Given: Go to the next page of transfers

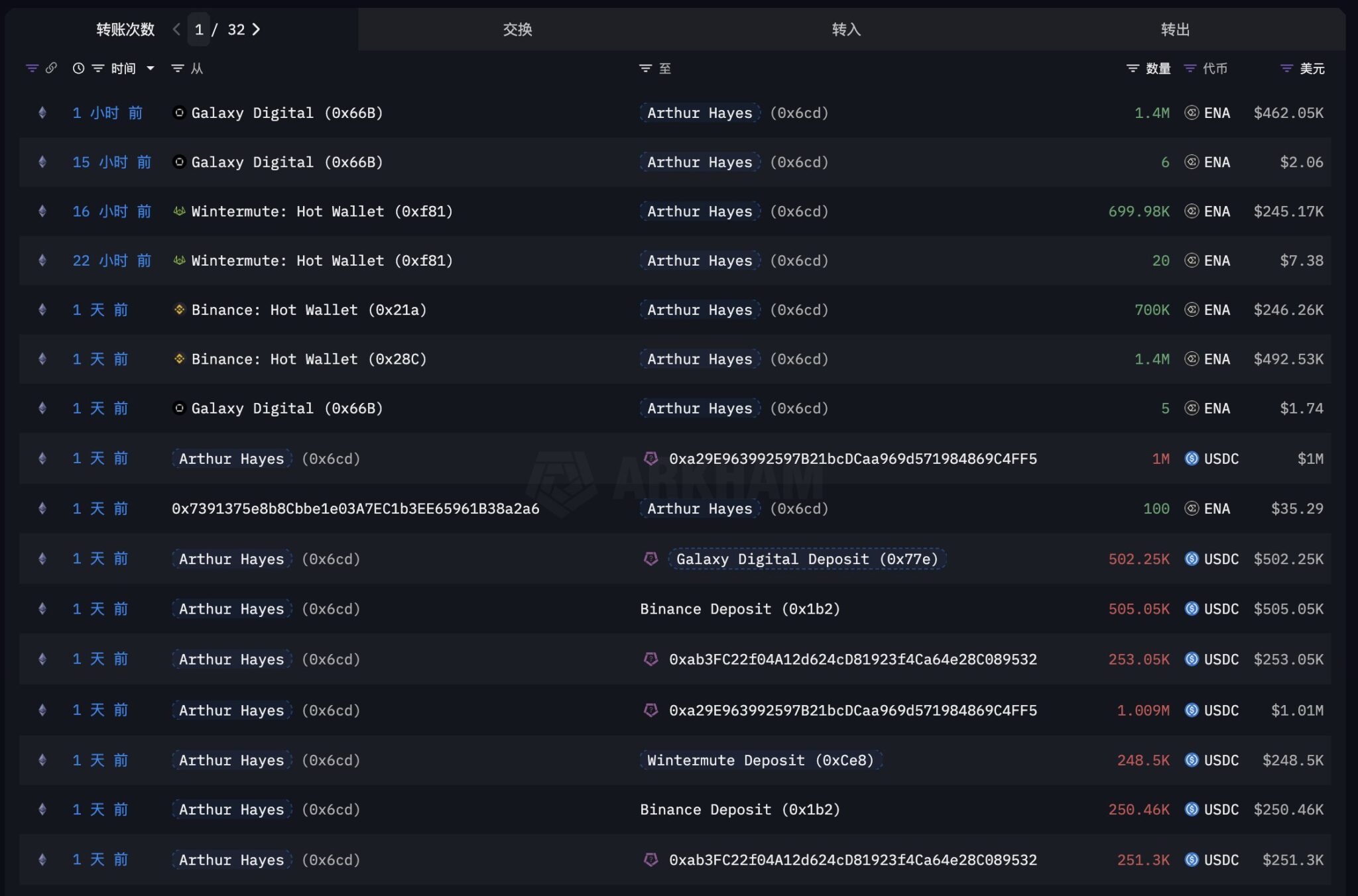Looking at the screenshot, I should (x=257, y=29).
